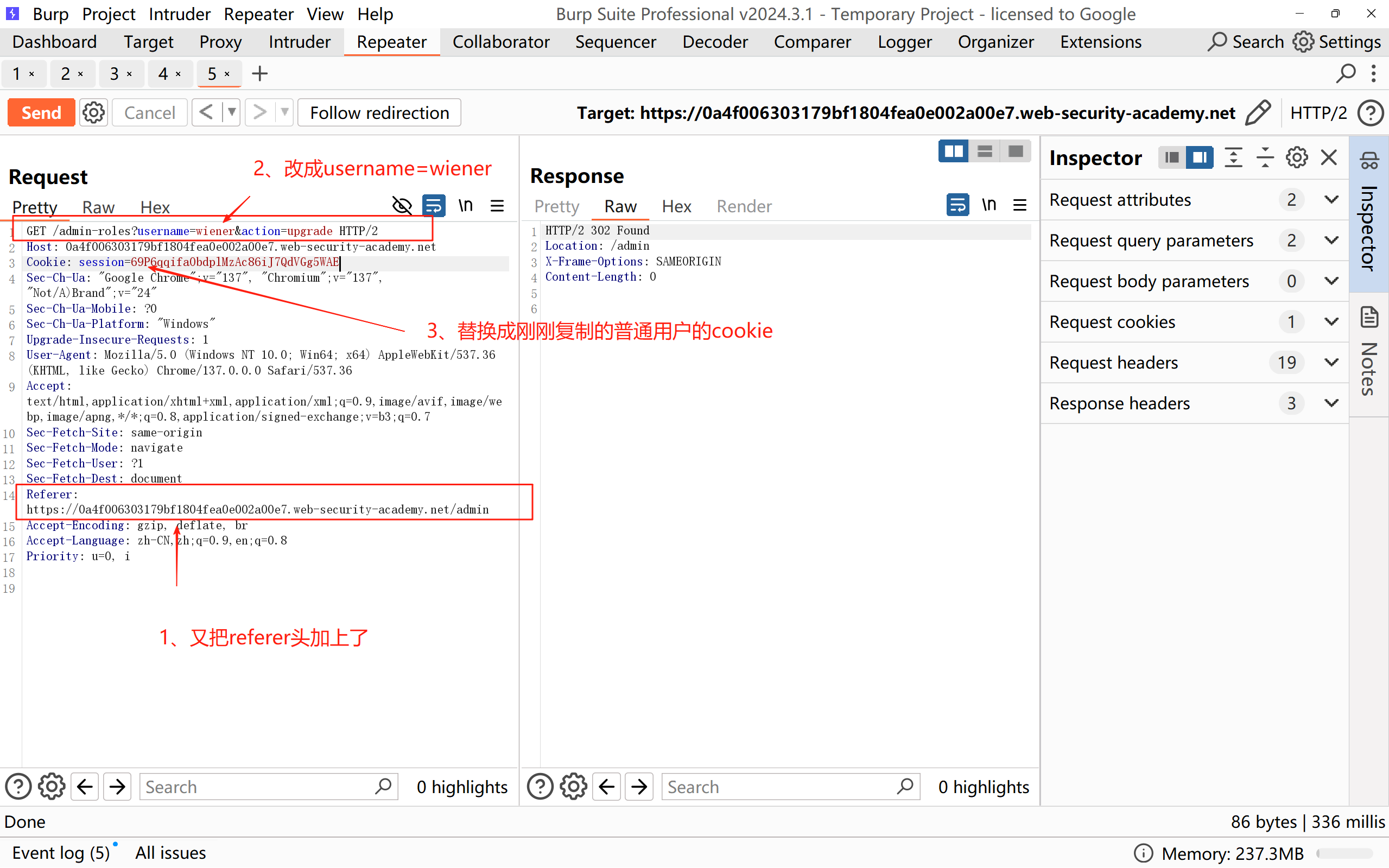
Task: Click the edit target pencil icon
Action: pos(1258,112)
